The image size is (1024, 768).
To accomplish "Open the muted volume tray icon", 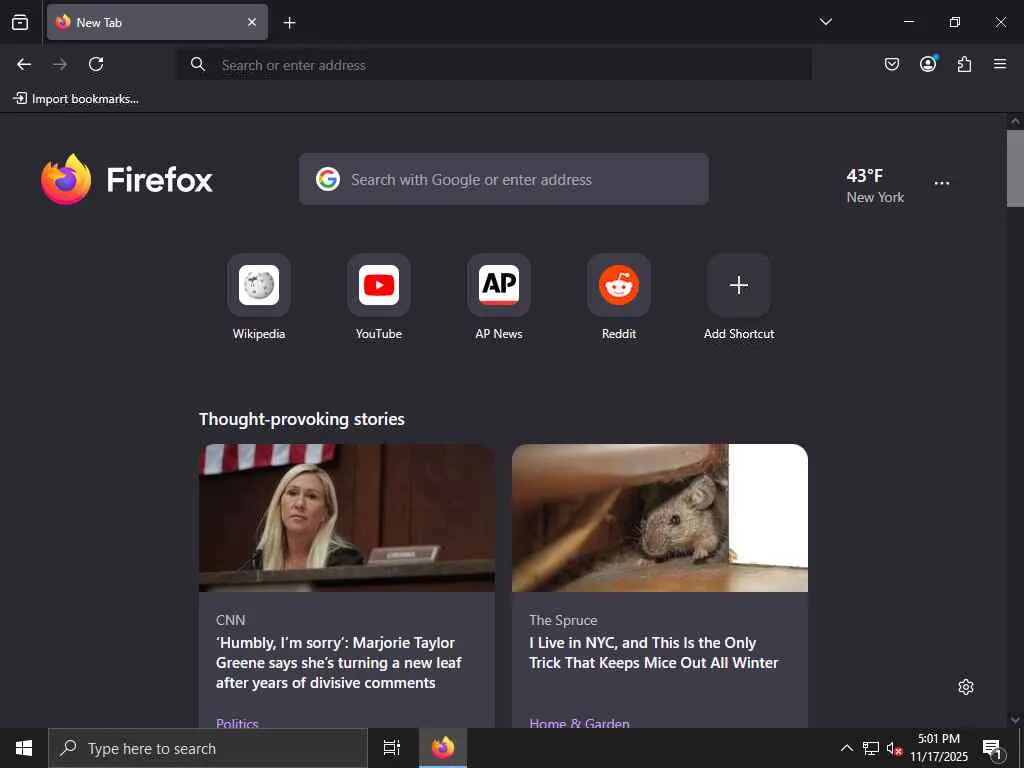I will (x=894, y=748).
